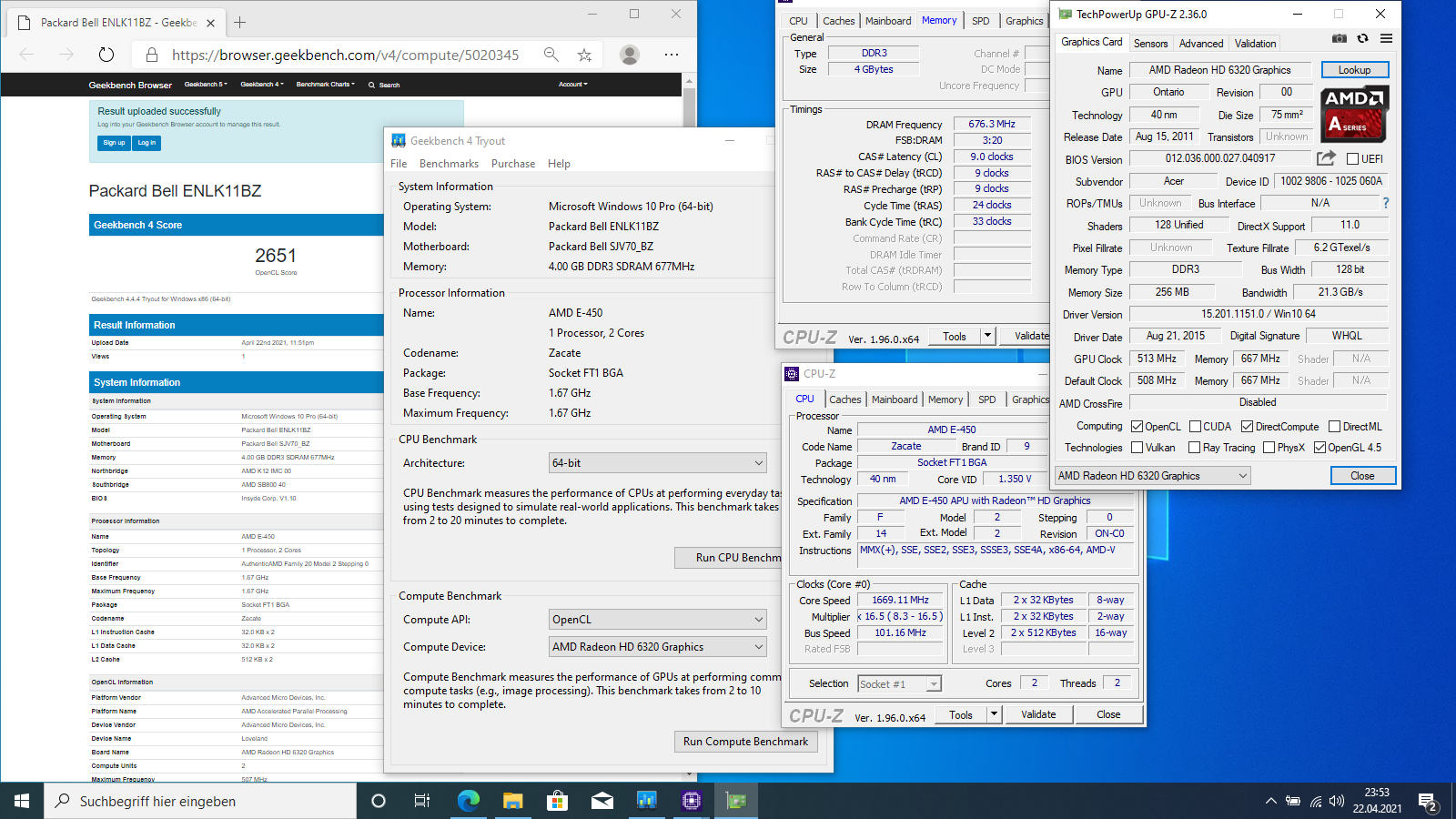Open a new browser tab
The width and height of the screenshot is (1456, 819).
(x=240, y=22)
